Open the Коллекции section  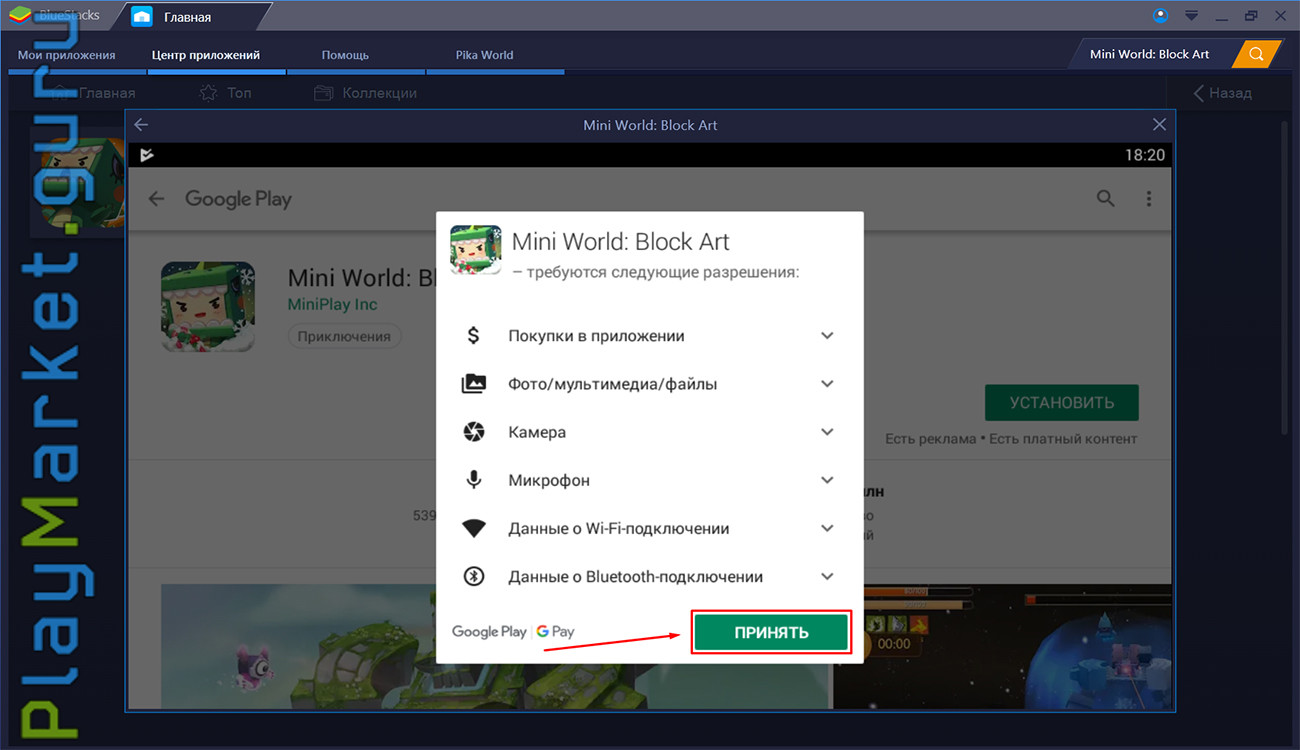[x=365, y=93]
